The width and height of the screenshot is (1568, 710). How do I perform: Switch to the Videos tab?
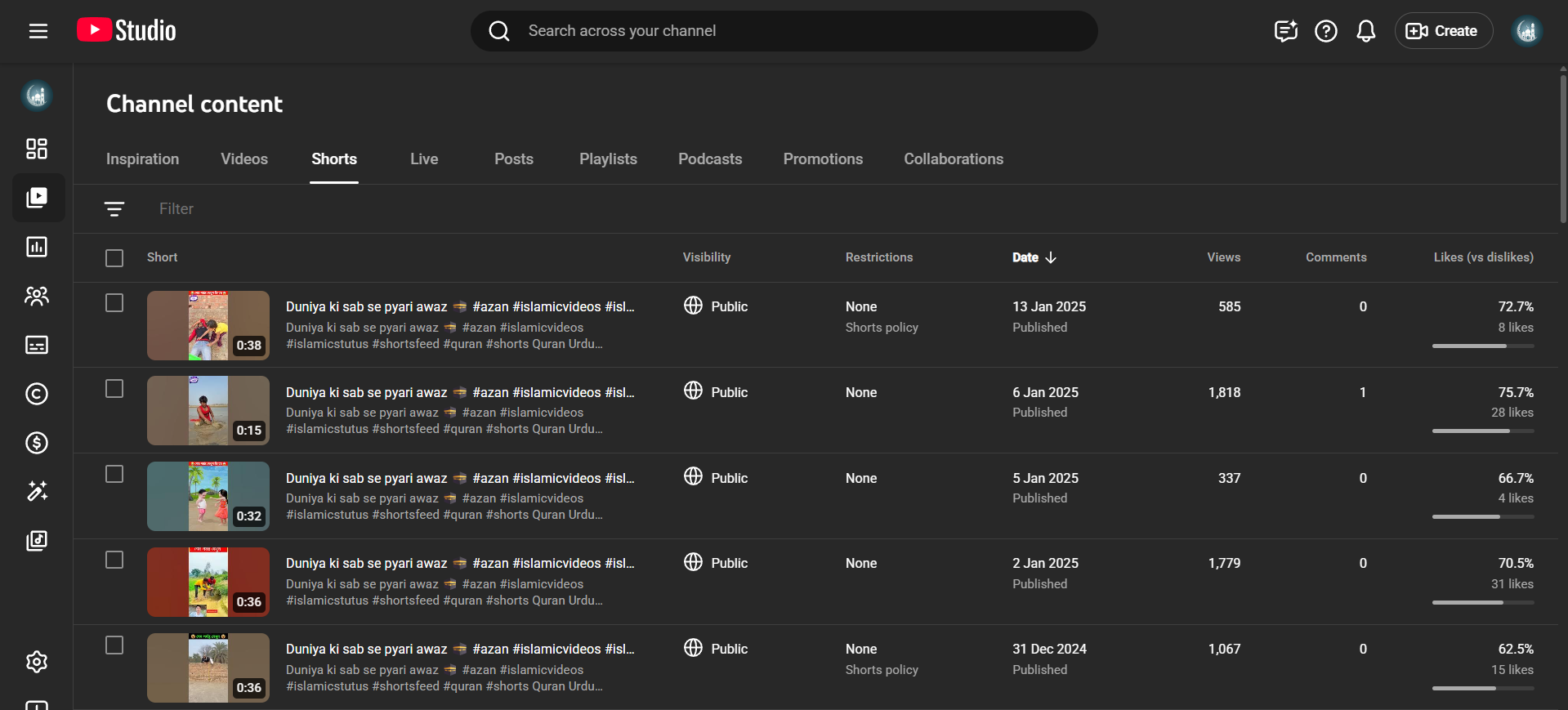(x=243, y=159)
